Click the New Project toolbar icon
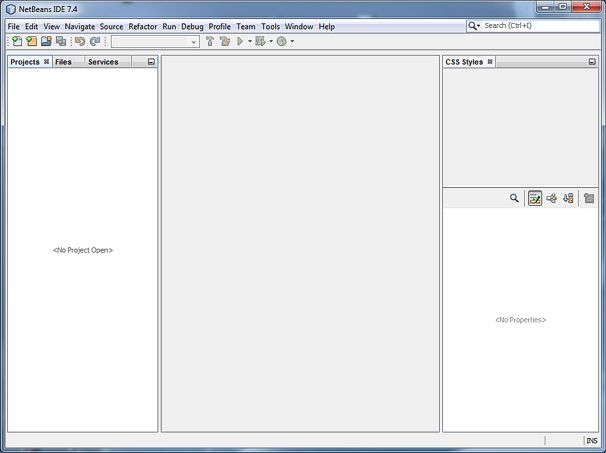 coord(31,41)
